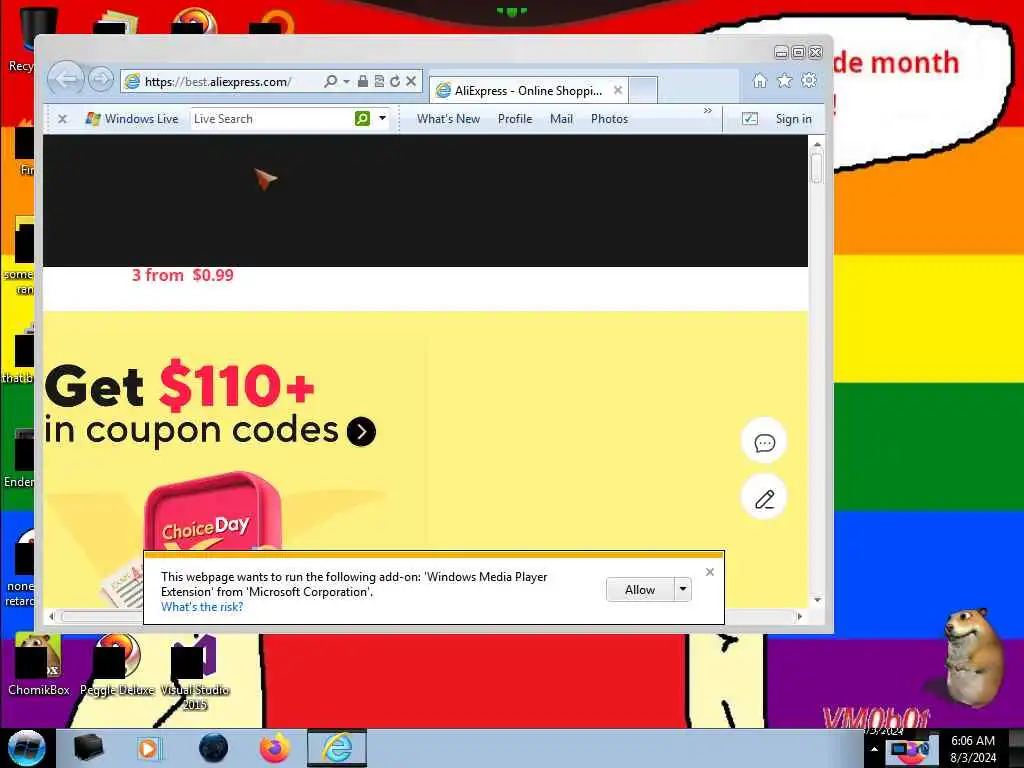1024x768 pixels.
Task: Click the pencil feedback floating button
Action: click(x=764, y=499)
